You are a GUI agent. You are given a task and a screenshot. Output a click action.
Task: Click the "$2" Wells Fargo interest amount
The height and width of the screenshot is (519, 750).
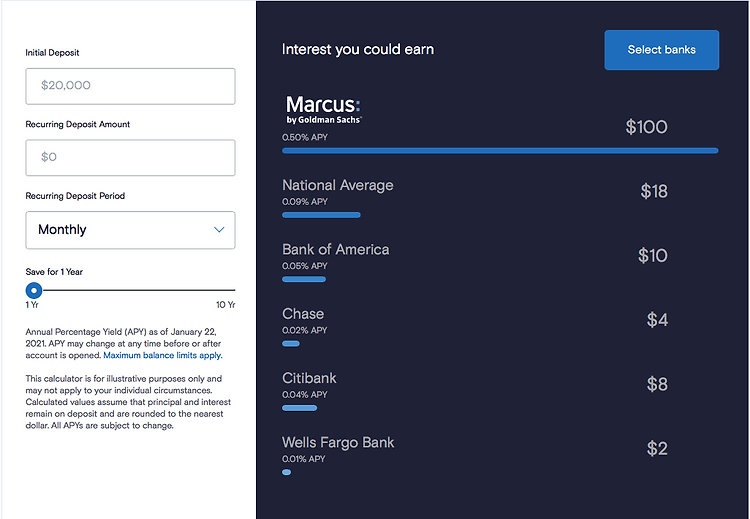tap(657, 448)
